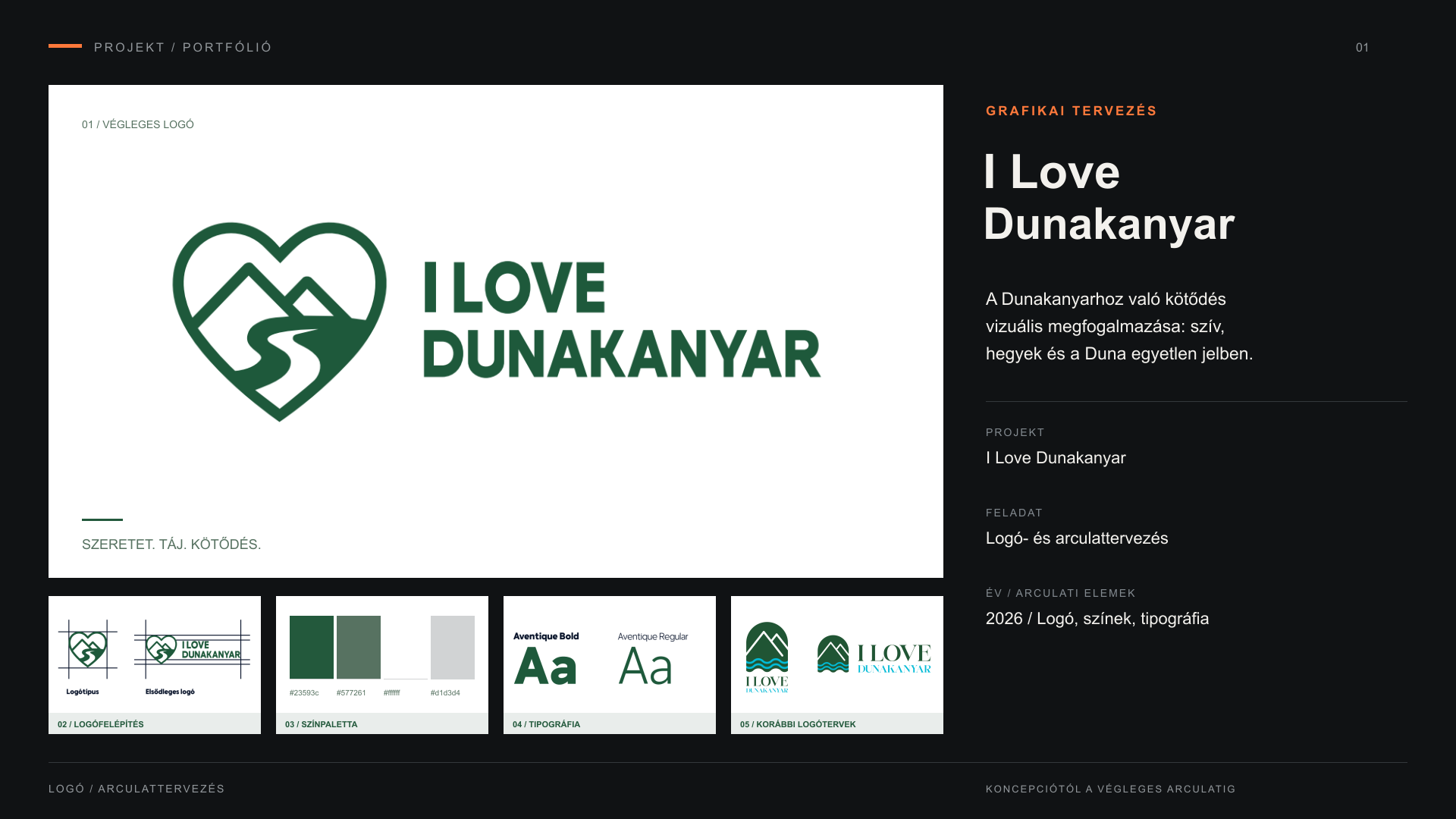Click the GRAFIKAI TERVEZÉS orange label
Viewport: 1456px width, 819px height.
tap(1072, 111)
